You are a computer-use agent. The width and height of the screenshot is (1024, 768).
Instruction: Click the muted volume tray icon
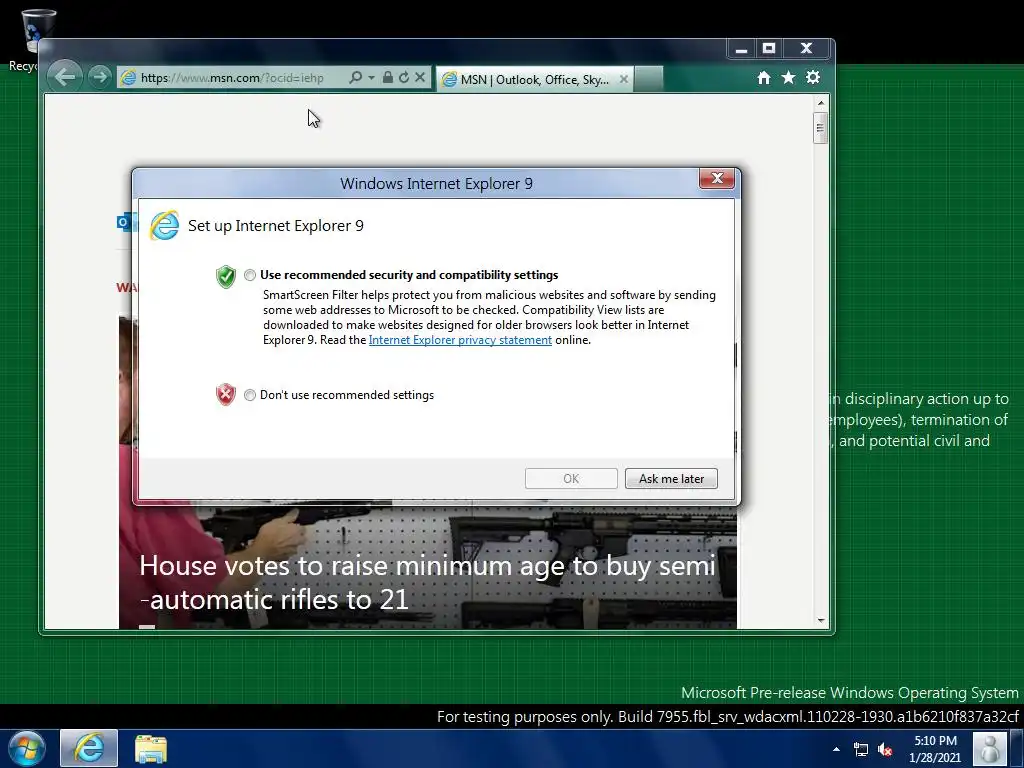pos(885,749)
